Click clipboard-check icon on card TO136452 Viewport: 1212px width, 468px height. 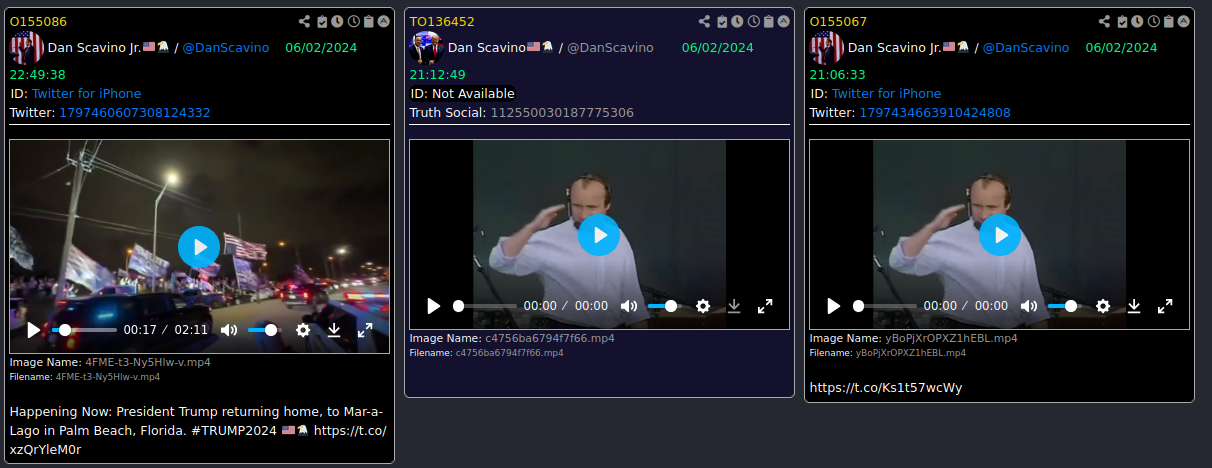[x=722, y=21]
